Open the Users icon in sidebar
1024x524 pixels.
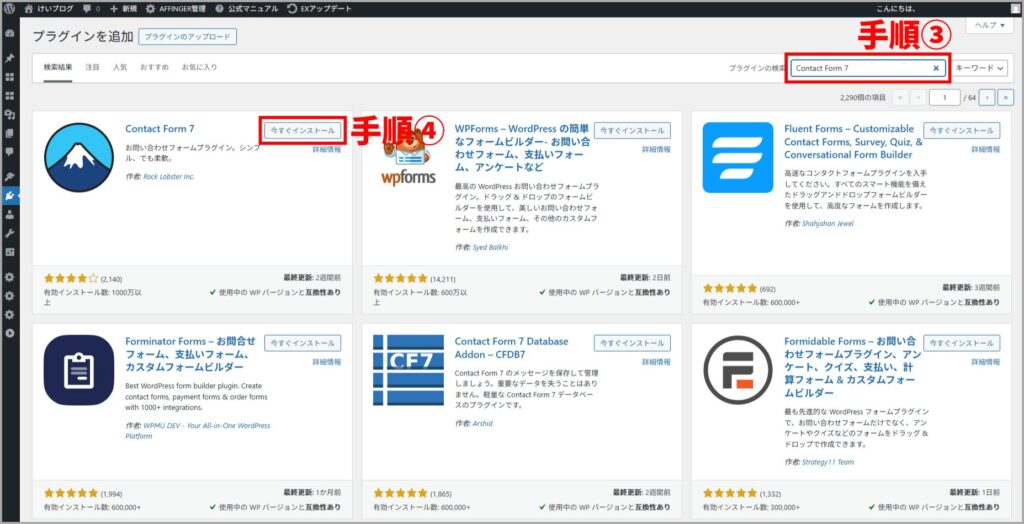coord(10,214)
